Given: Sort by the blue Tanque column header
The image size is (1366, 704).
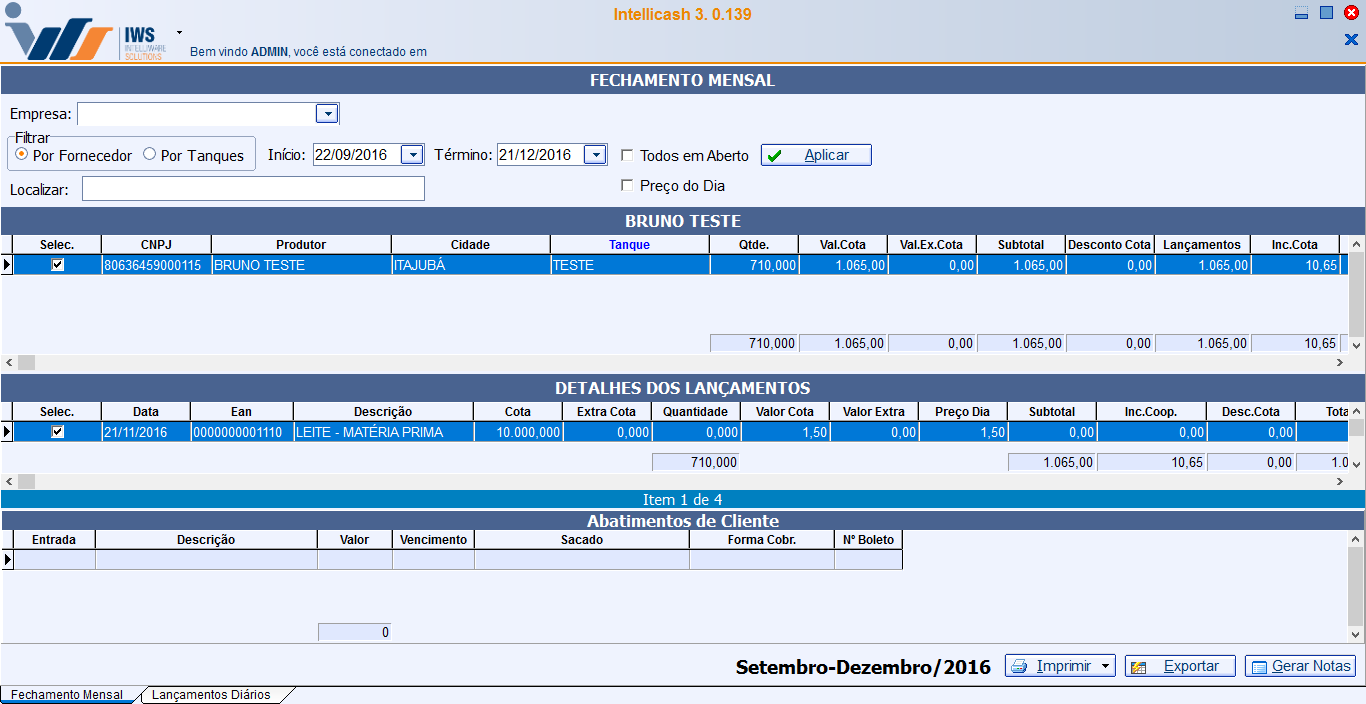Looking at the screenshot, I should tap(630, 245).
